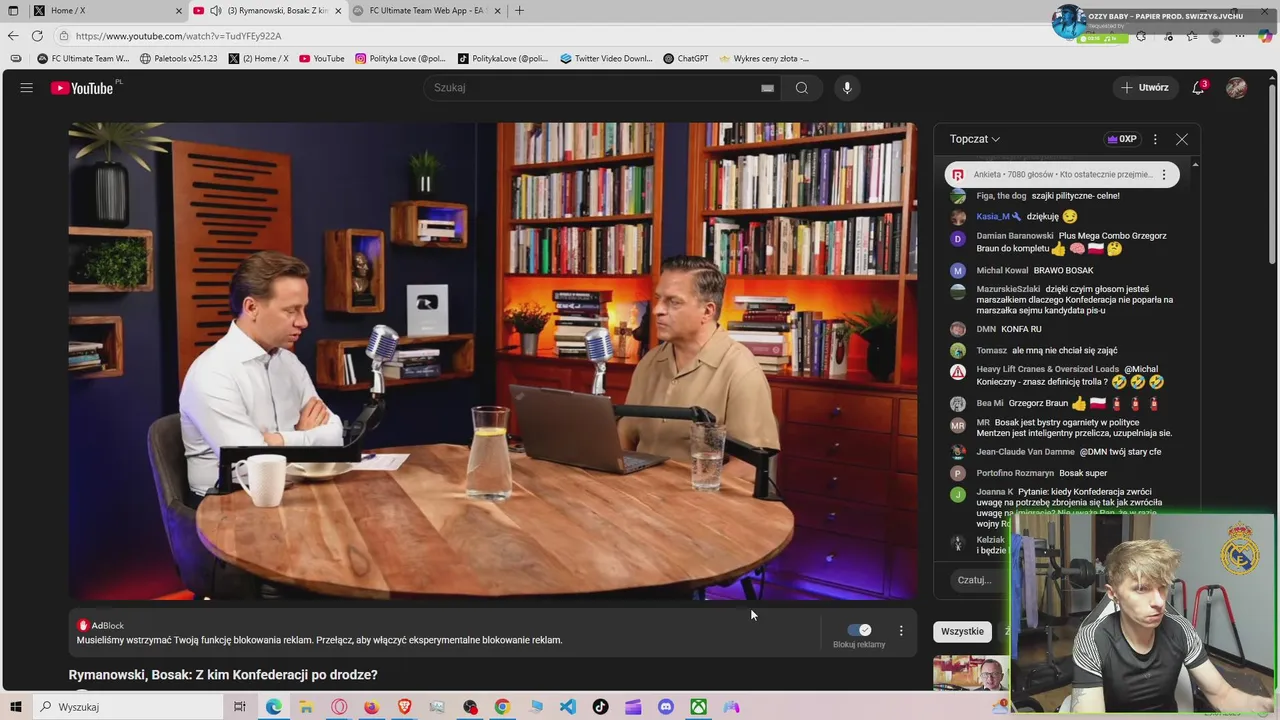This screenshot has height=720, width=1280.
Task: Open Twitter Video Downl... bookmark
Action: [606, 59]
